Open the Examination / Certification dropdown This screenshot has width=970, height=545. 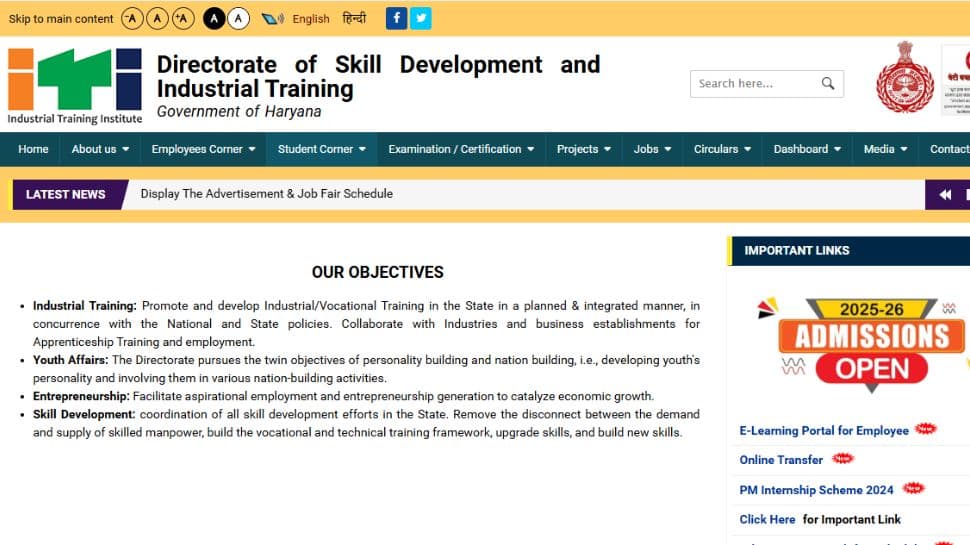tap(461, 149)
